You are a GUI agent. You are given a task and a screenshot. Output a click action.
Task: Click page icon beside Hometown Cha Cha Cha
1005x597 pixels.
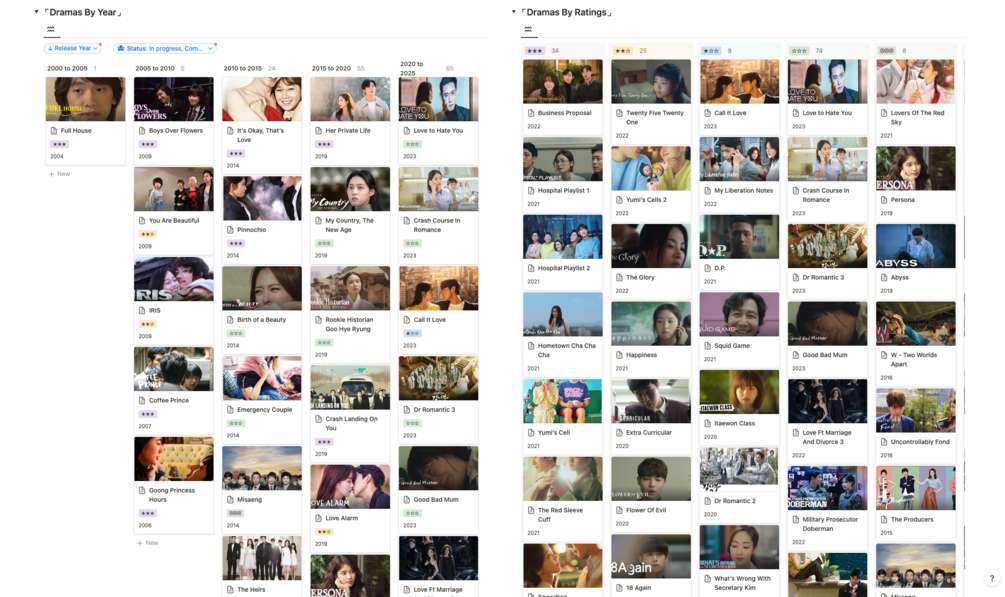click(x=531, y=346)
